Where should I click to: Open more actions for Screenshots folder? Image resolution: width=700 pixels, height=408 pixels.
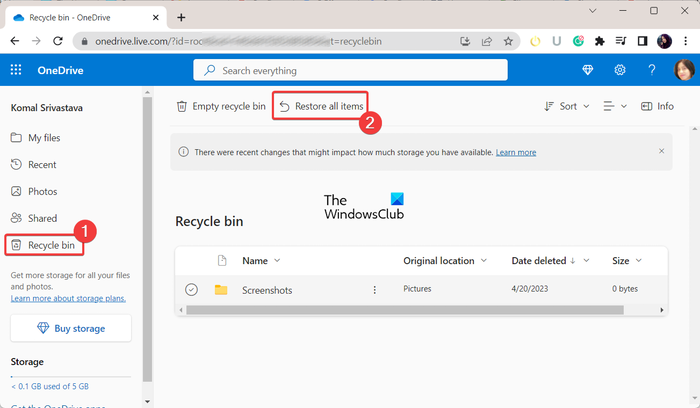375,290
